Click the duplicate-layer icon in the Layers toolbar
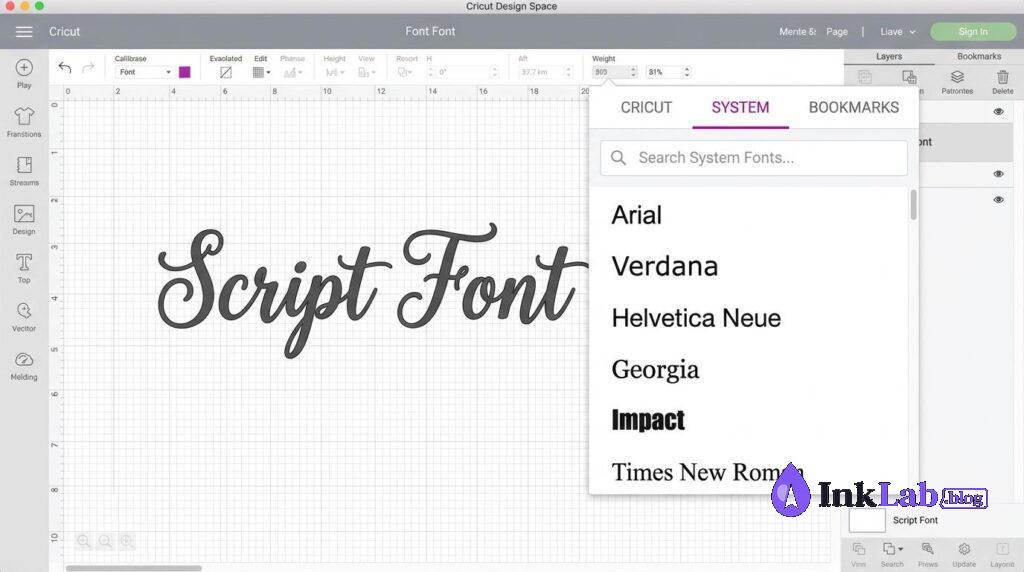Image resolution: width=1024 pixels, height=572 pixels. [909, 77]
